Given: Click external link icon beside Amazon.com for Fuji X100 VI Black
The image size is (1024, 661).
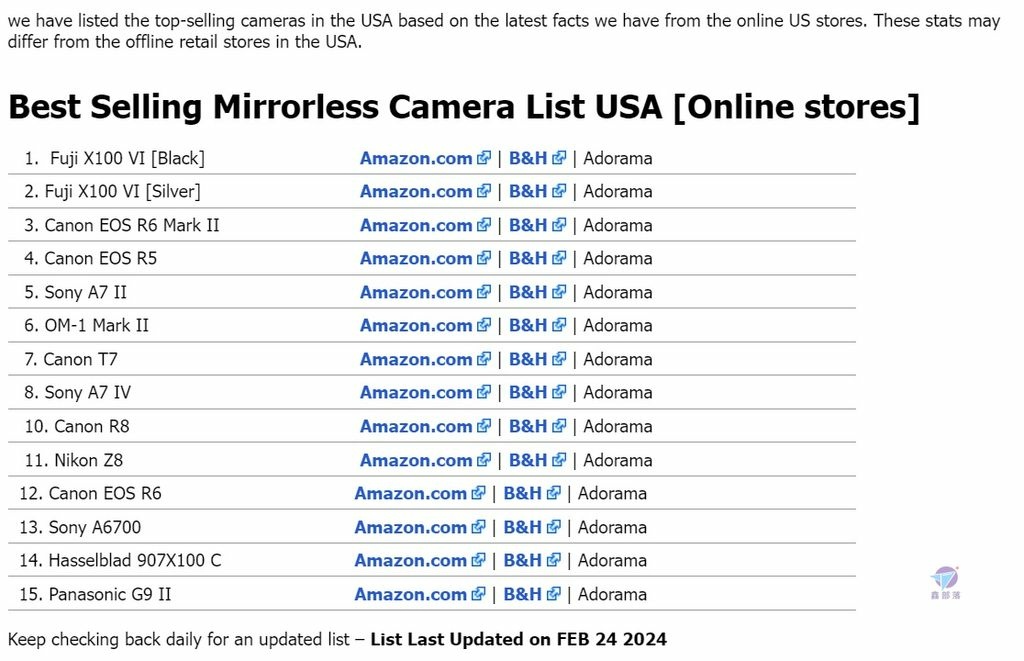Looking at the screenshot, I should [x=484, y=158].
